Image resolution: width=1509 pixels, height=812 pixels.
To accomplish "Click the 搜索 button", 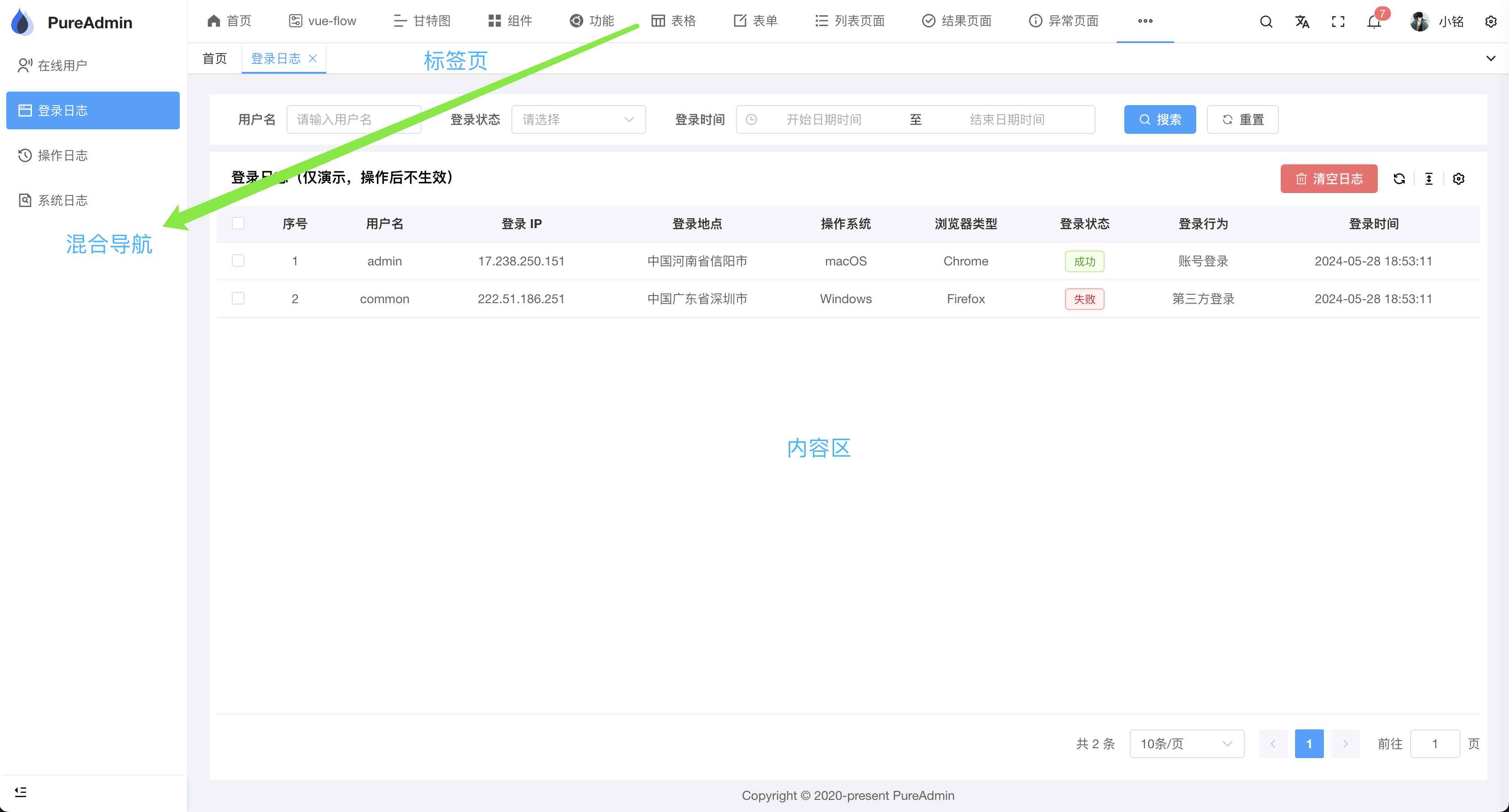I will coord(1159,119).
